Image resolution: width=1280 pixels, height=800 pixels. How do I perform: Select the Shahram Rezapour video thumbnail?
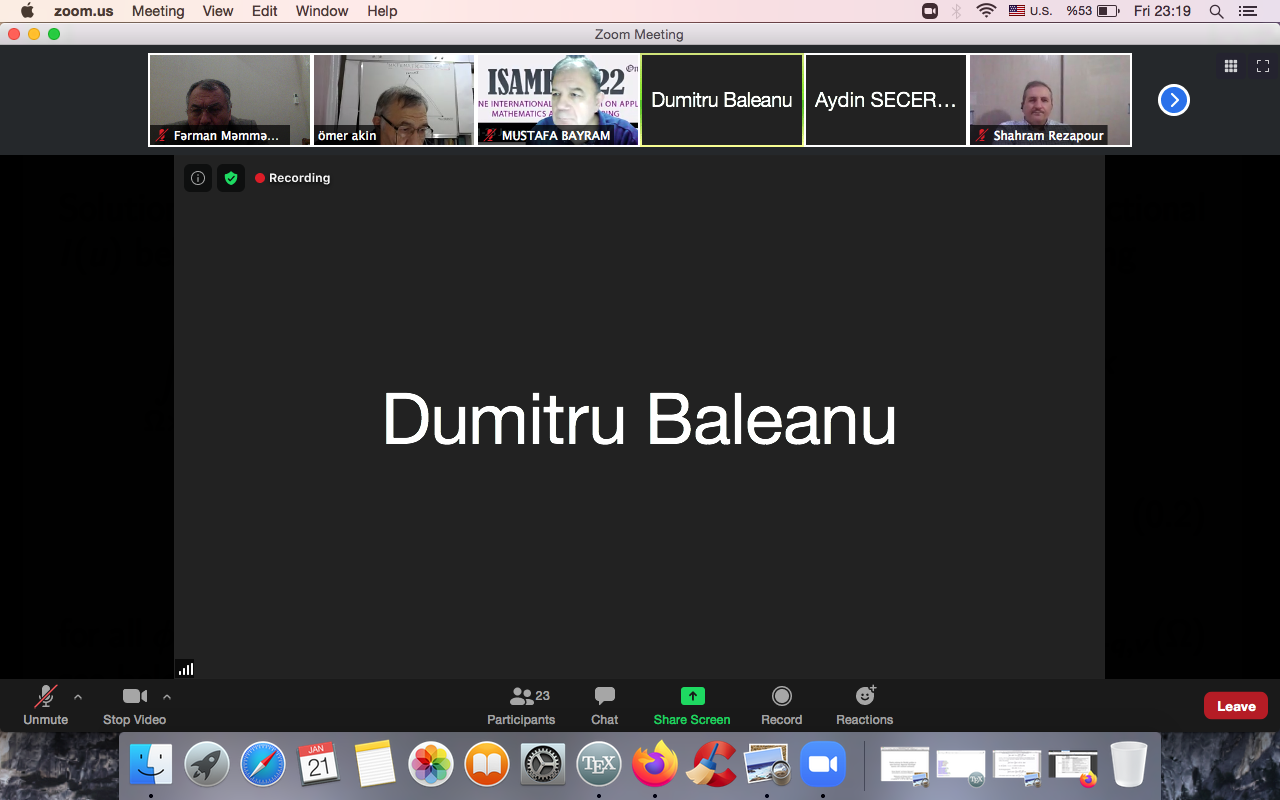click(x=1050, y=100)
